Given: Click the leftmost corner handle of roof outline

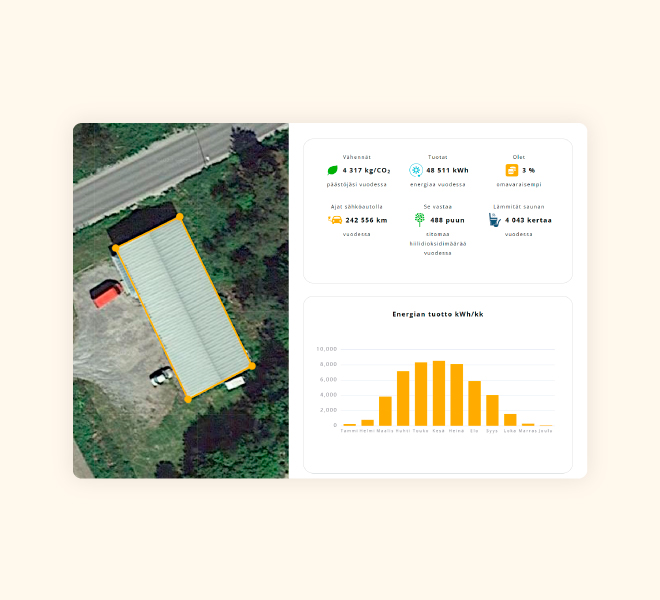Looking at the screenshot, I should click(116, 246).
